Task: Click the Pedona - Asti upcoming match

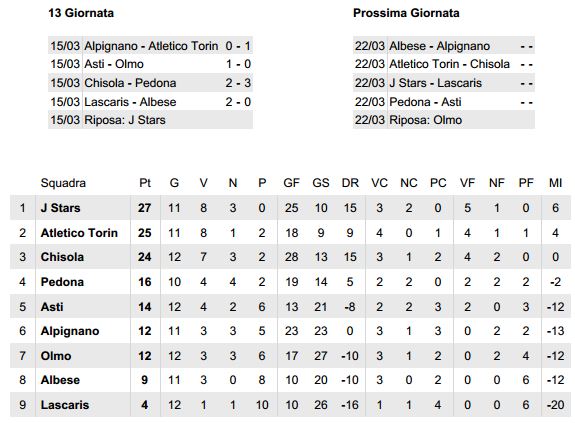Action: pyautogui.click(x=444, y=102)
